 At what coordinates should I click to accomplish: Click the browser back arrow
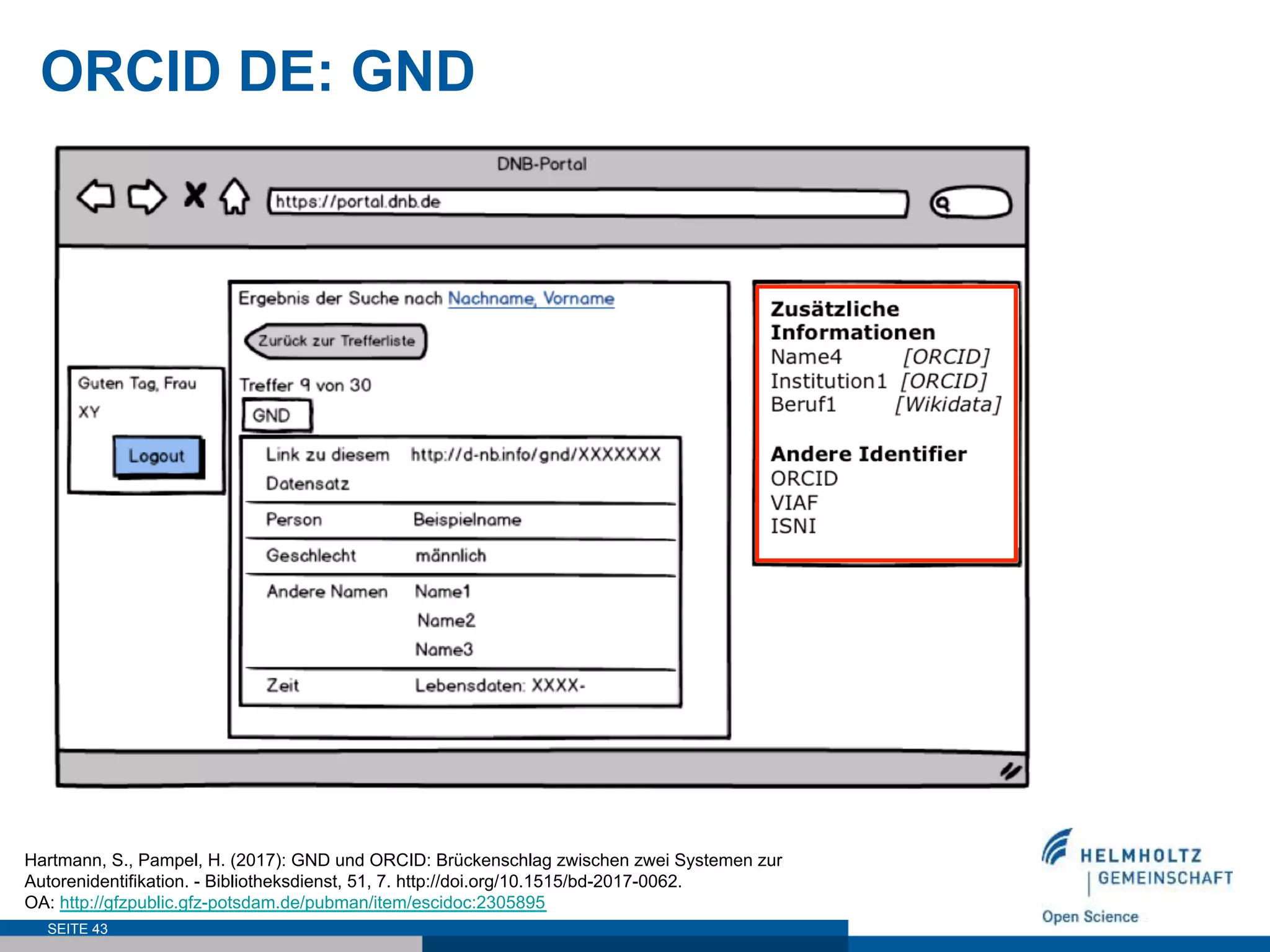(95, 196)
